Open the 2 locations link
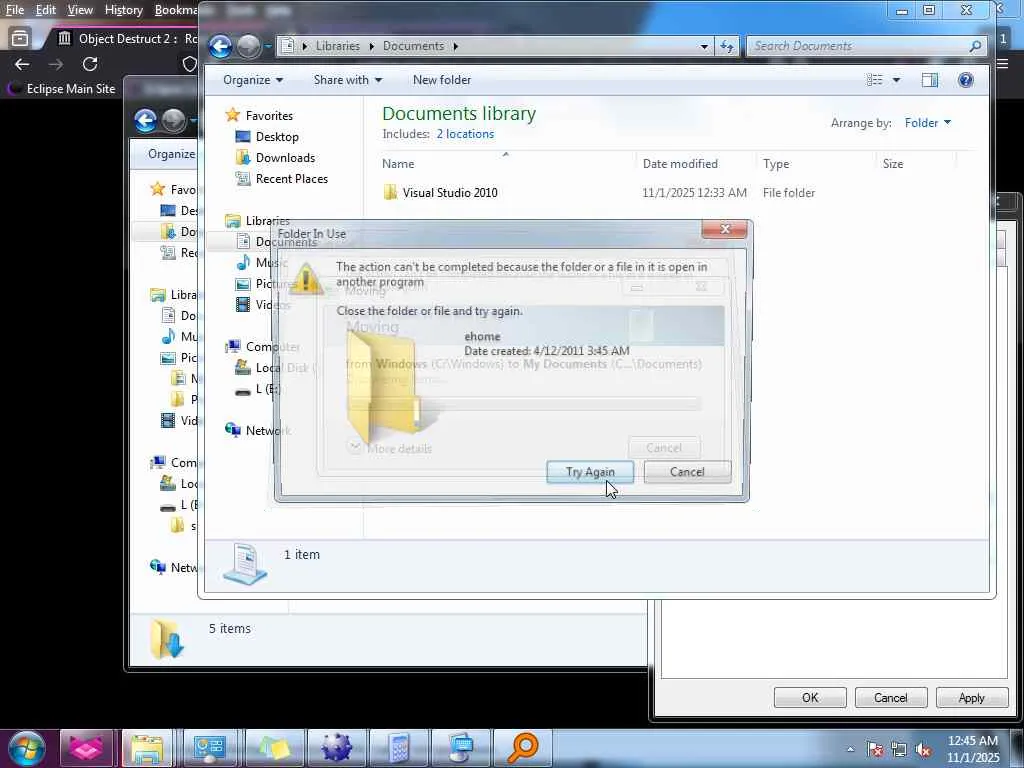This screenshot has width=1024, height=768. coord(465,134)
